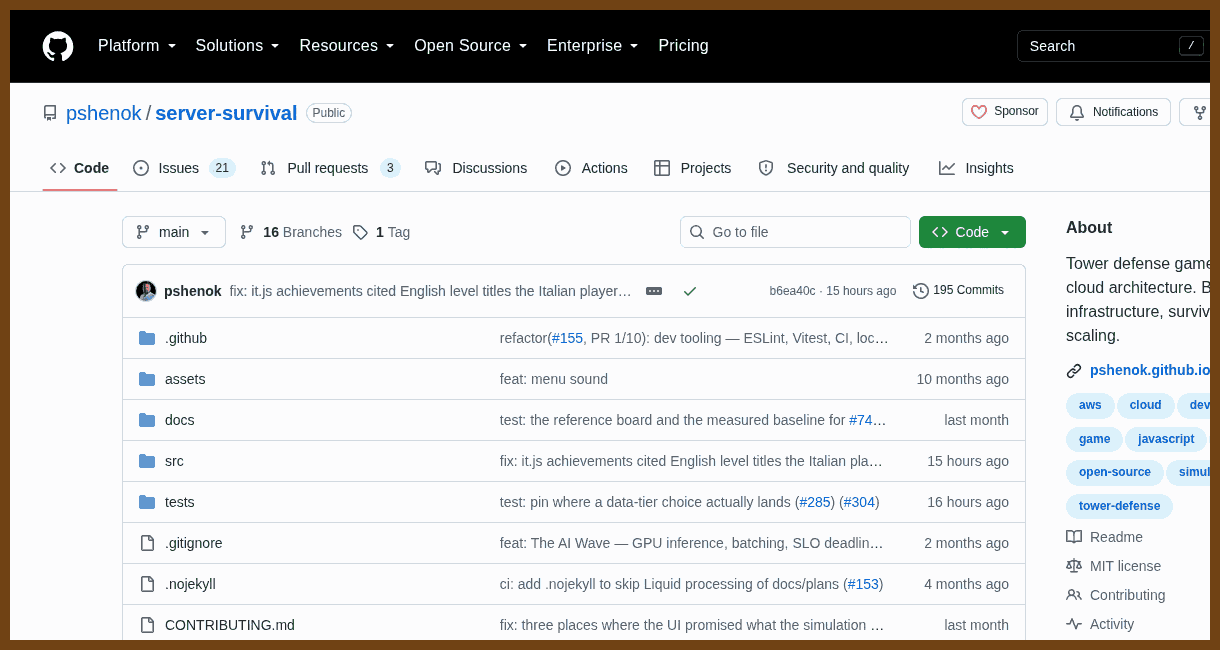Image resolution: width=1220 pixels, height=650 pixels.
Task: Open #153 link in the .nojekyll commit
Action: click(863, 584)
